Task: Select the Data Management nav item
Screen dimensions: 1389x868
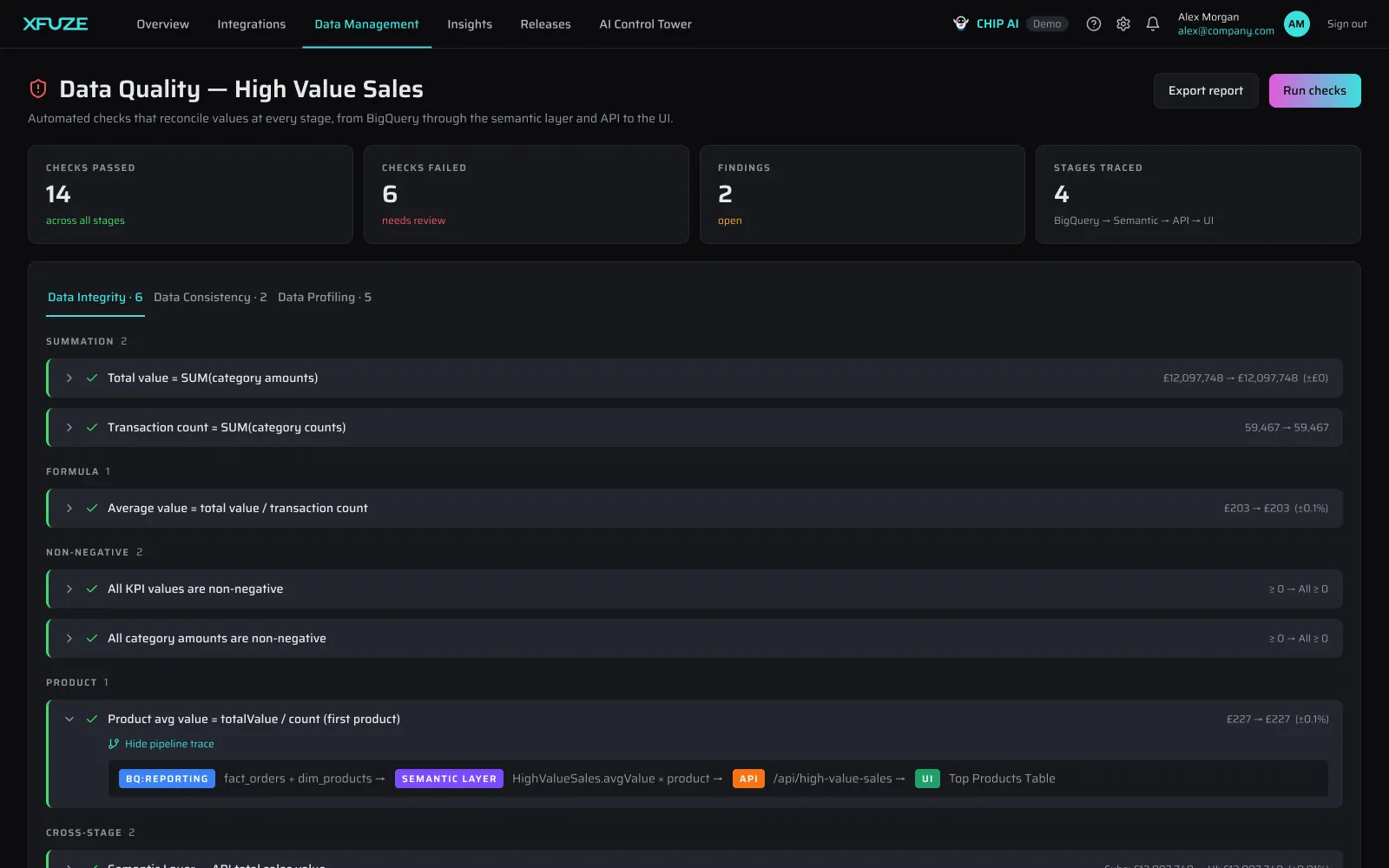Action: pos(366,24)
